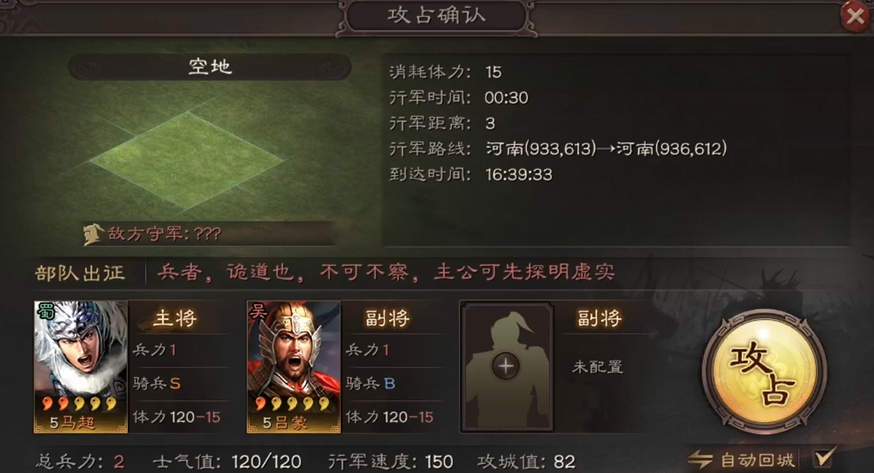Click 马超's star rating row
Viewport: 874px width, 473px height.
pyautogui.click(x=80, y=403)
